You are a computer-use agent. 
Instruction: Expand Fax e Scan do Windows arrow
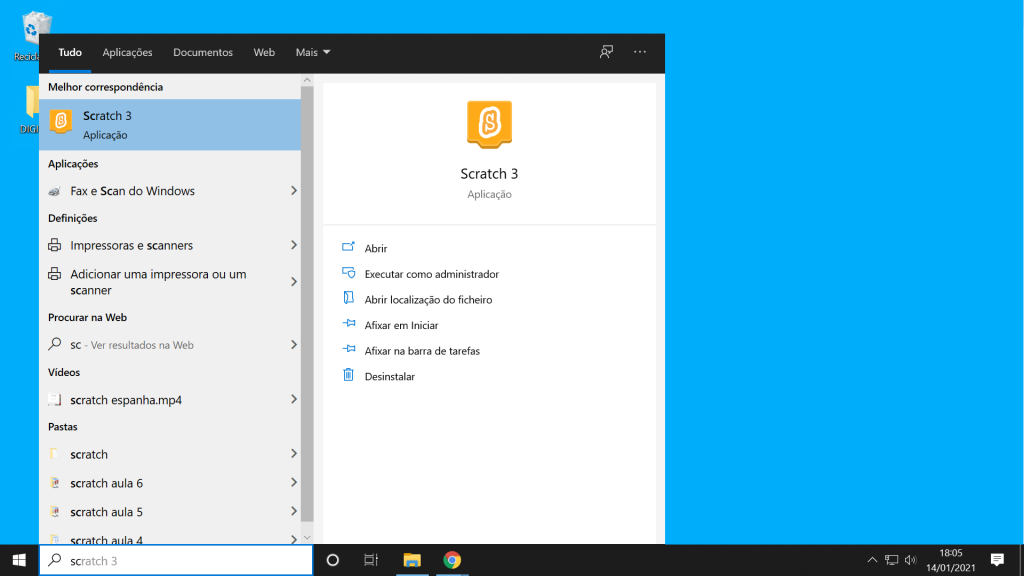294,191
